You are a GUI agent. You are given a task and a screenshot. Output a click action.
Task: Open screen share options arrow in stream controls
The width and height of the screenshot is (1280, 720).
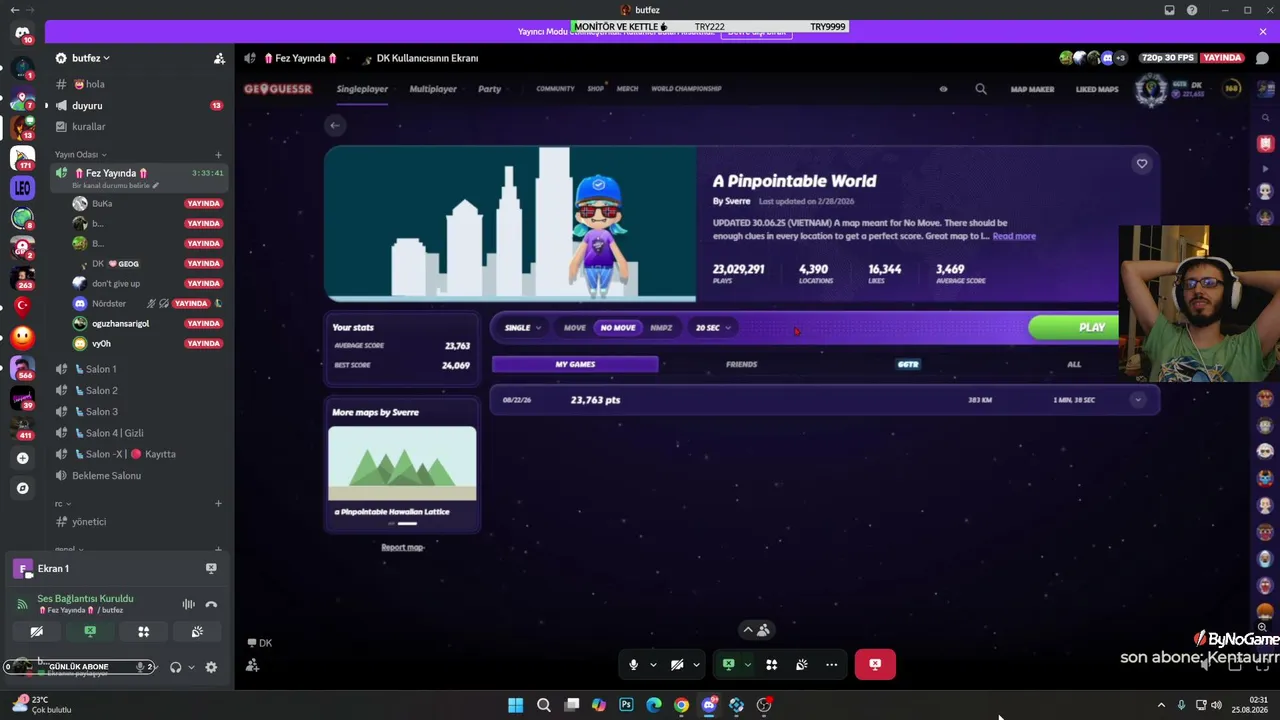tap(747, 665)
